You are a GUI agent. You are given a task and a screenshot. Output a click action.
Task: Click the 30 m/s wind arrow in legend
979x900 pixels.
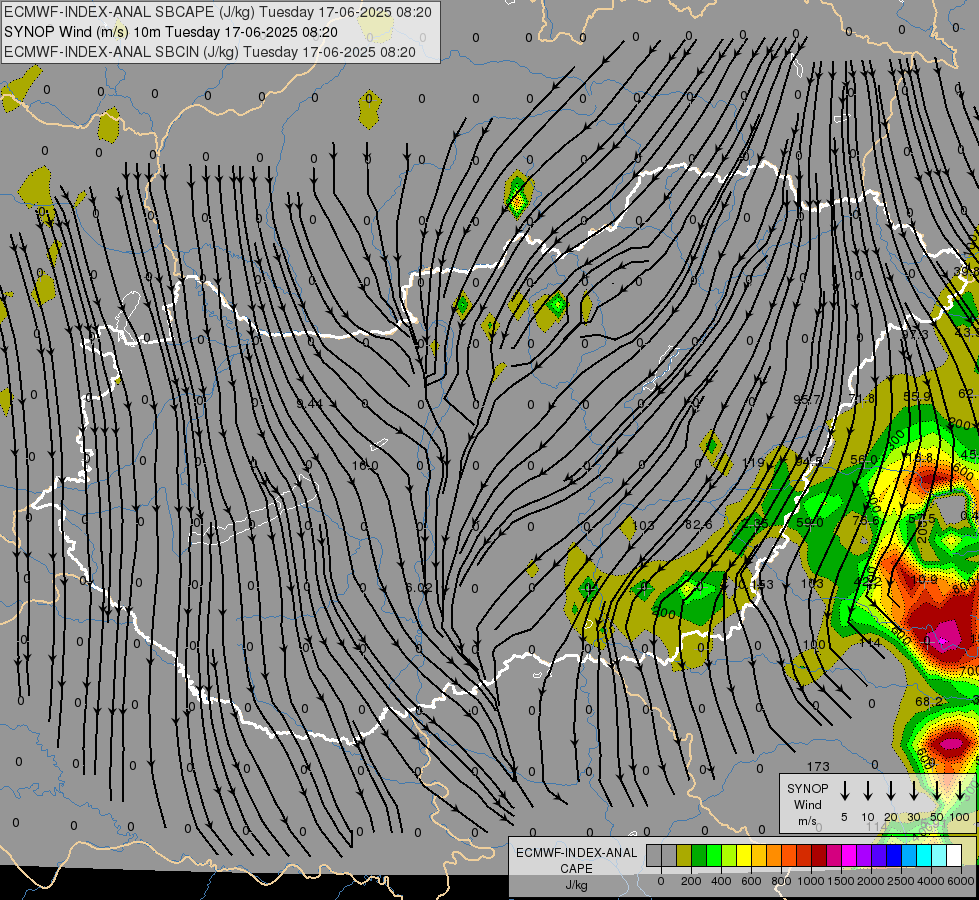coord(913,790)
